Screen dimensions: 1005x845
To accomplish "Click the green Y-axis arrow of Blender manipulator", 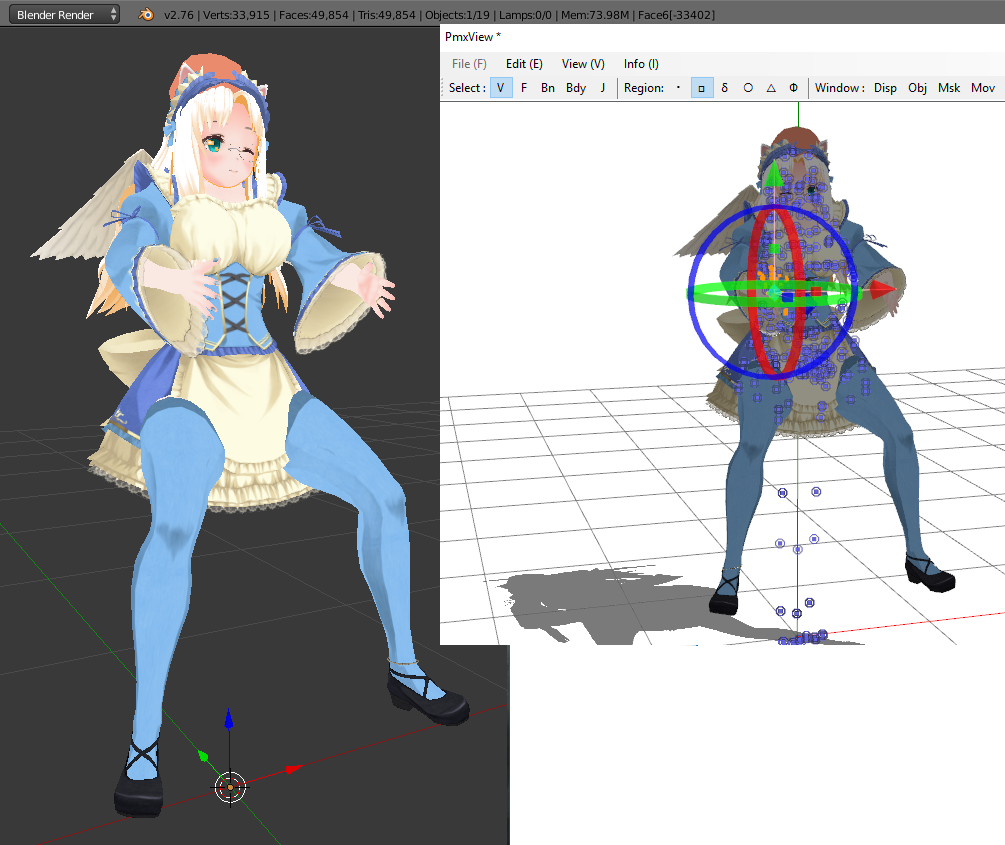I will (203, 757).
